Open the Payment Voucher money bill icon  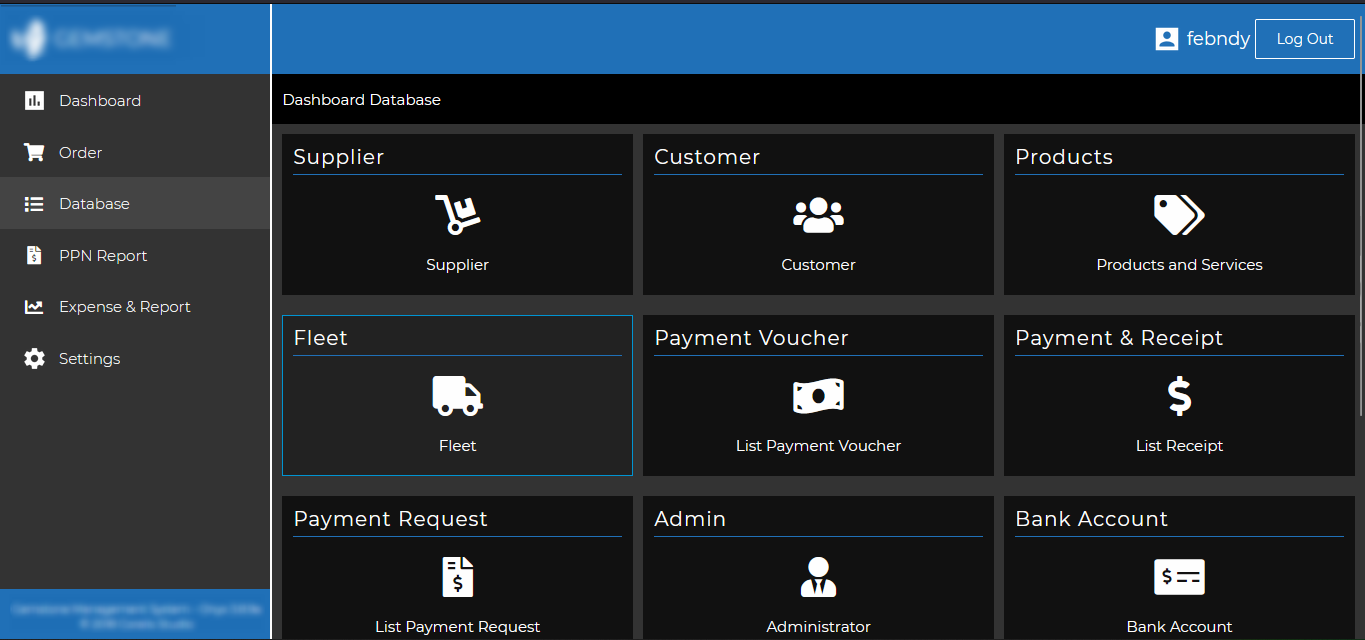[818, 396]
